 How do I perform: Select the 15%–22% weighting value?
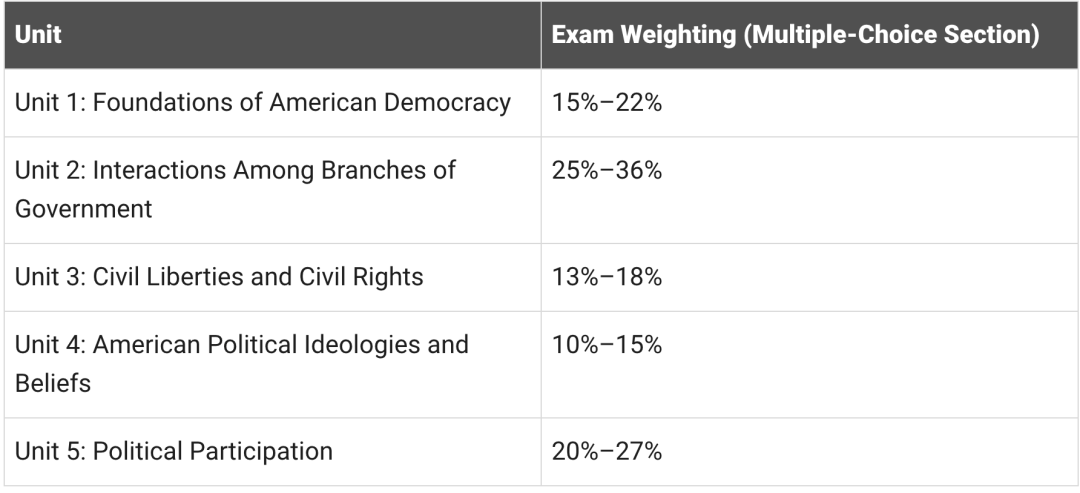(606, 103)
